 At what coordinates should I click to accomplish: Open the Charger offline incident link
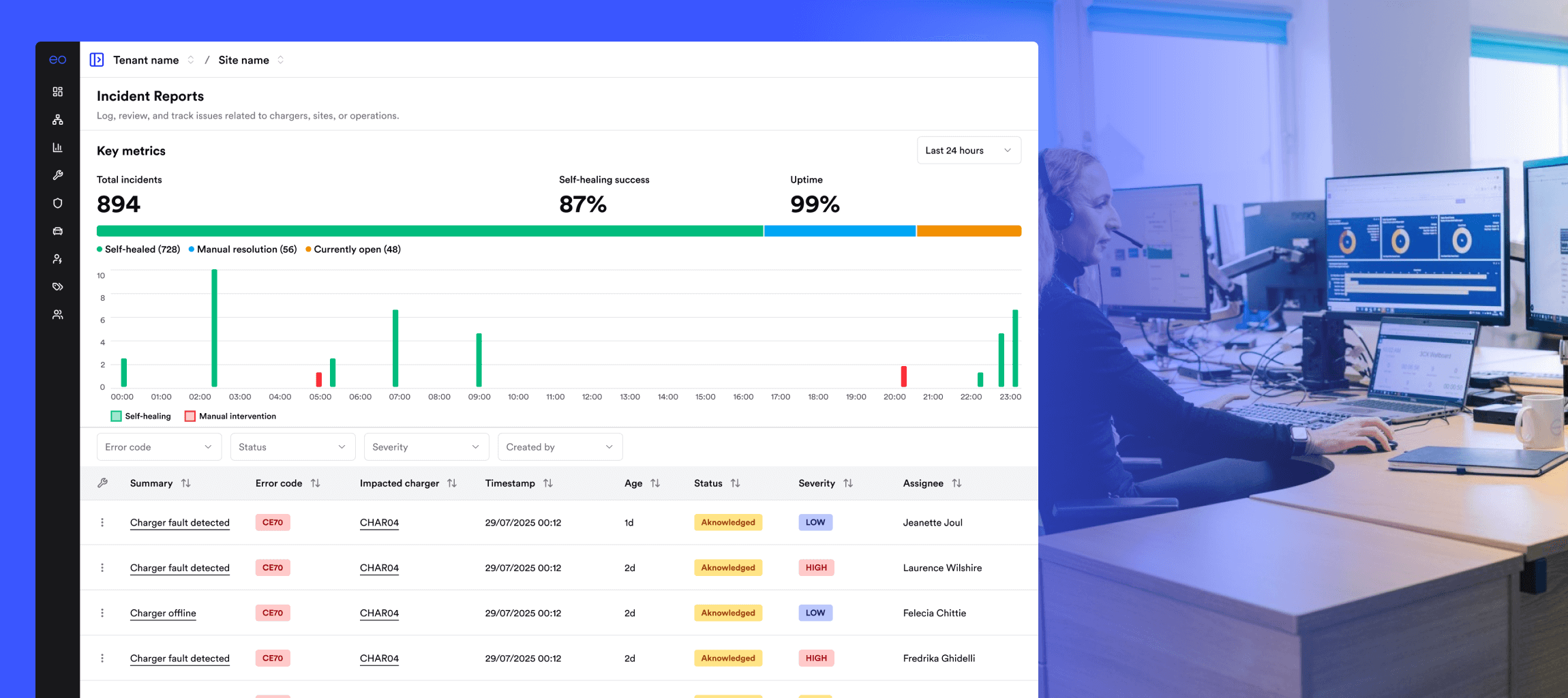pos(163,613)
